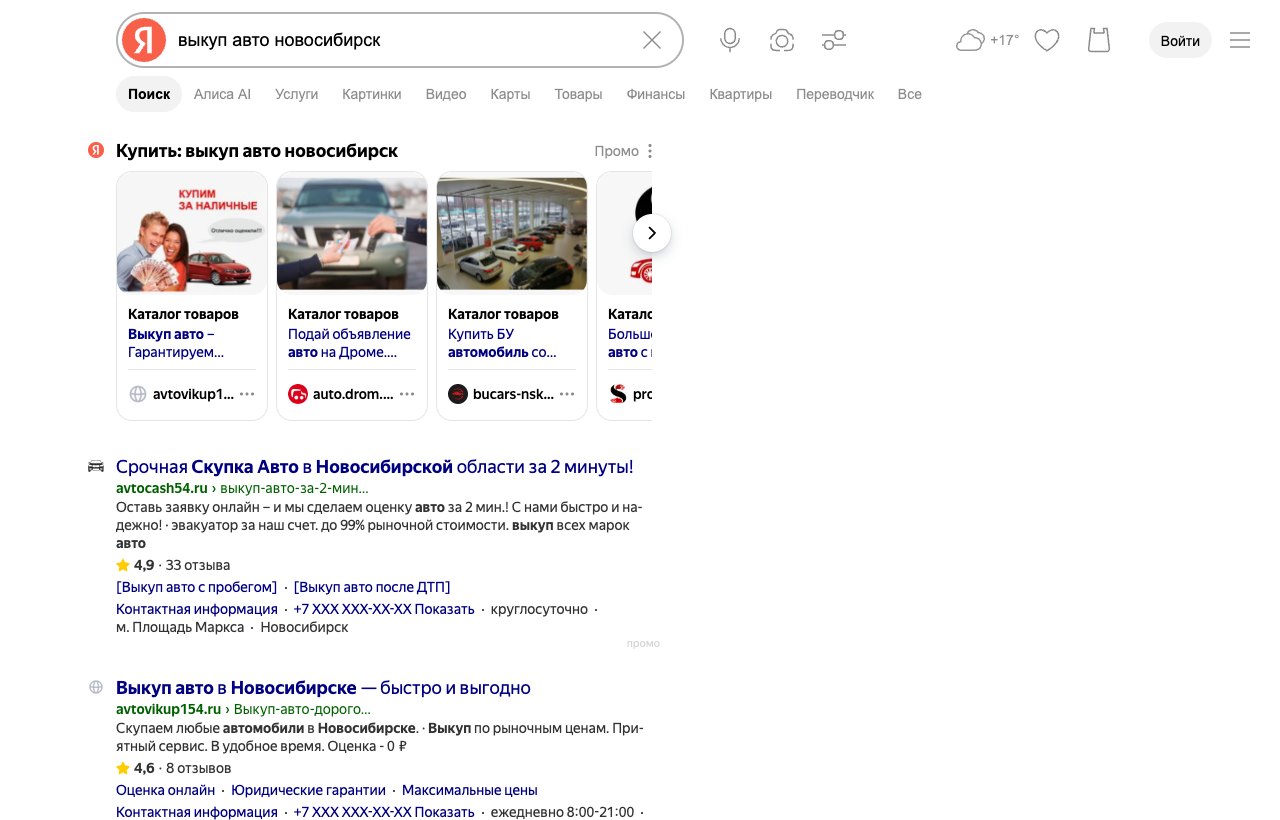Open the Максимальные цены sitelink

tap(470, 790)
